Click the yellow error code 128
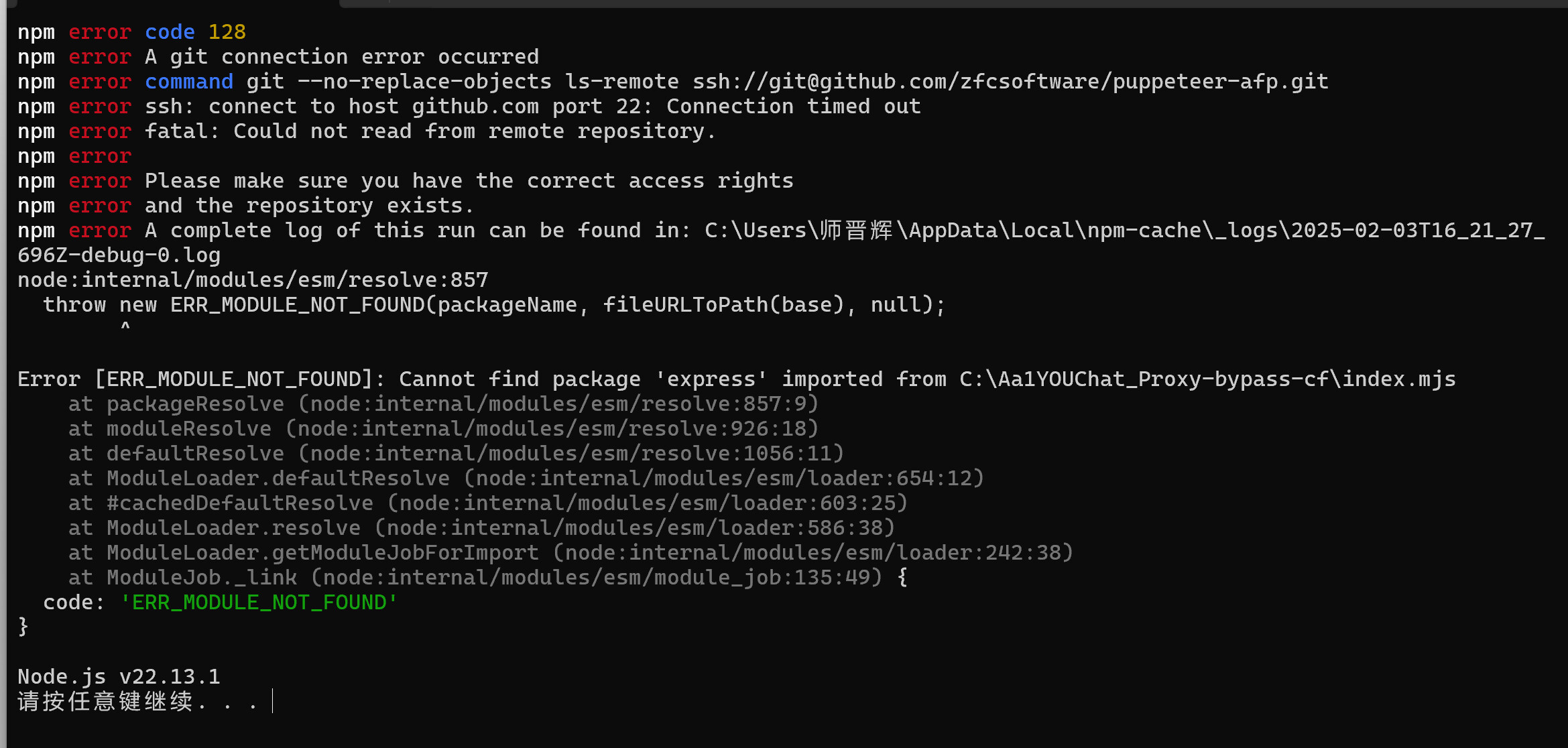This screenshot has width=1568, height=748. (227, 32)
